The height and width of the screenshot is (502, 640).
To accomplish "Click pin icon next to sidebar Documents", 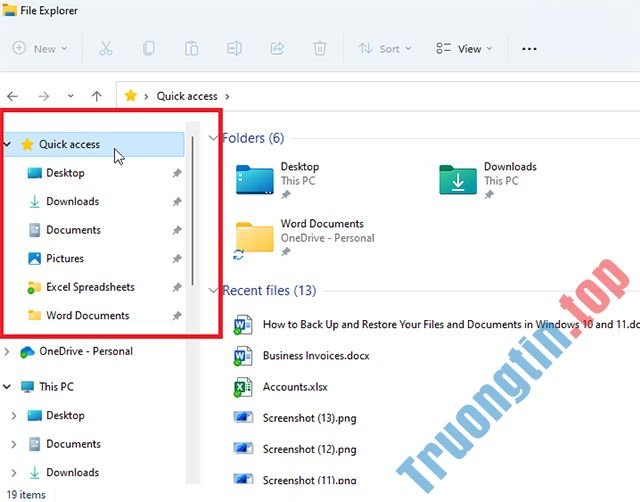I will (x=177, y=230).
